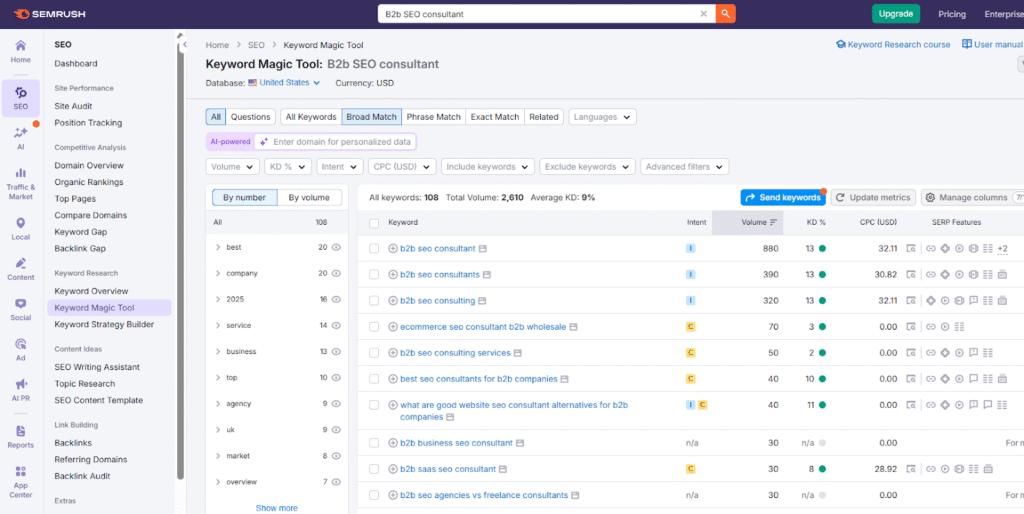
Task: Clear the search field with X icon
Action: tap(703, 14)
